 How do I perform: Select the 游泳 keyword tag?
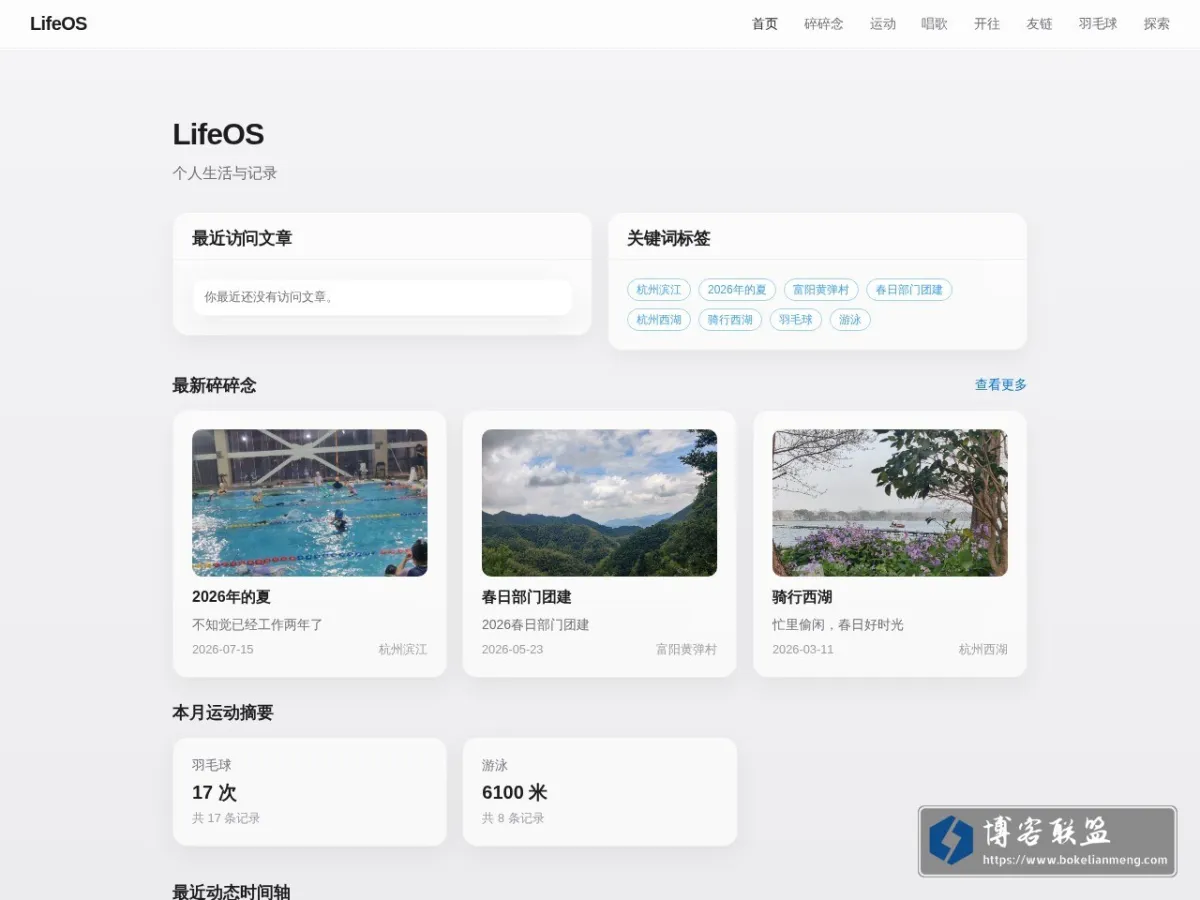pos(850,320)
